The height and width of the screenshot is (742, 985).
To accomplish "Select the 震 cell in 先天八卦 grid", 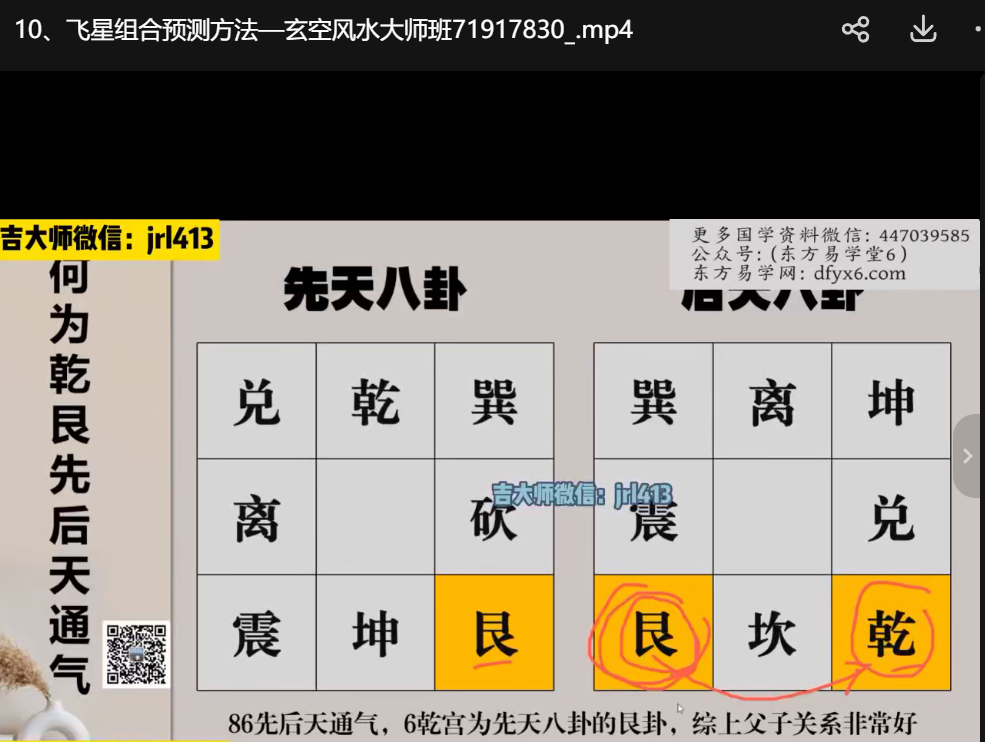I will pyautogui.click(x=257, y=633).
